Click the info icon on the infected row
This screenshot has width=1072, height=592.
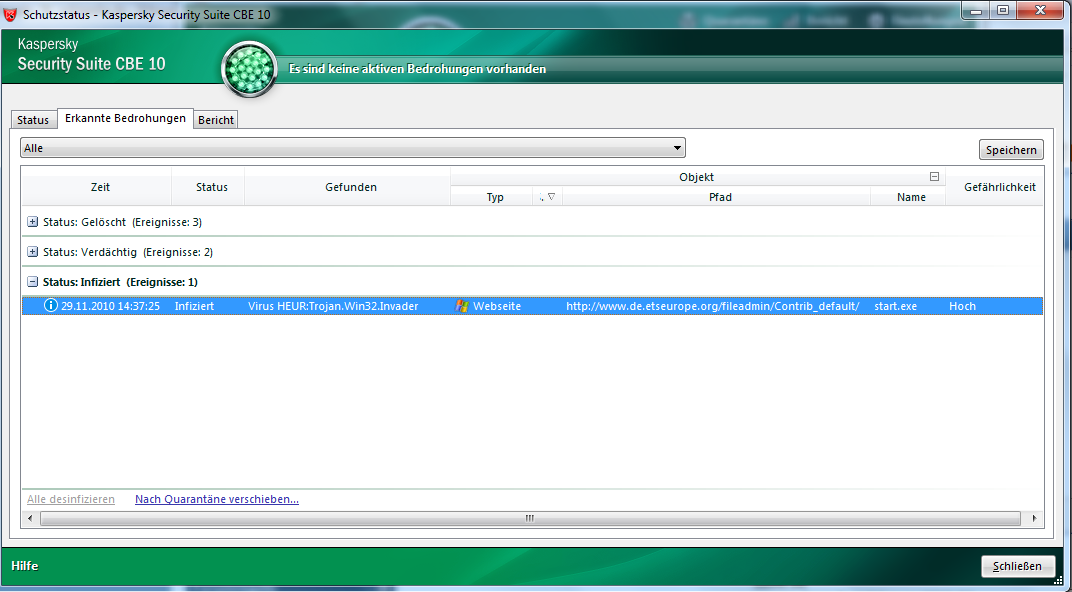[51, 306]
